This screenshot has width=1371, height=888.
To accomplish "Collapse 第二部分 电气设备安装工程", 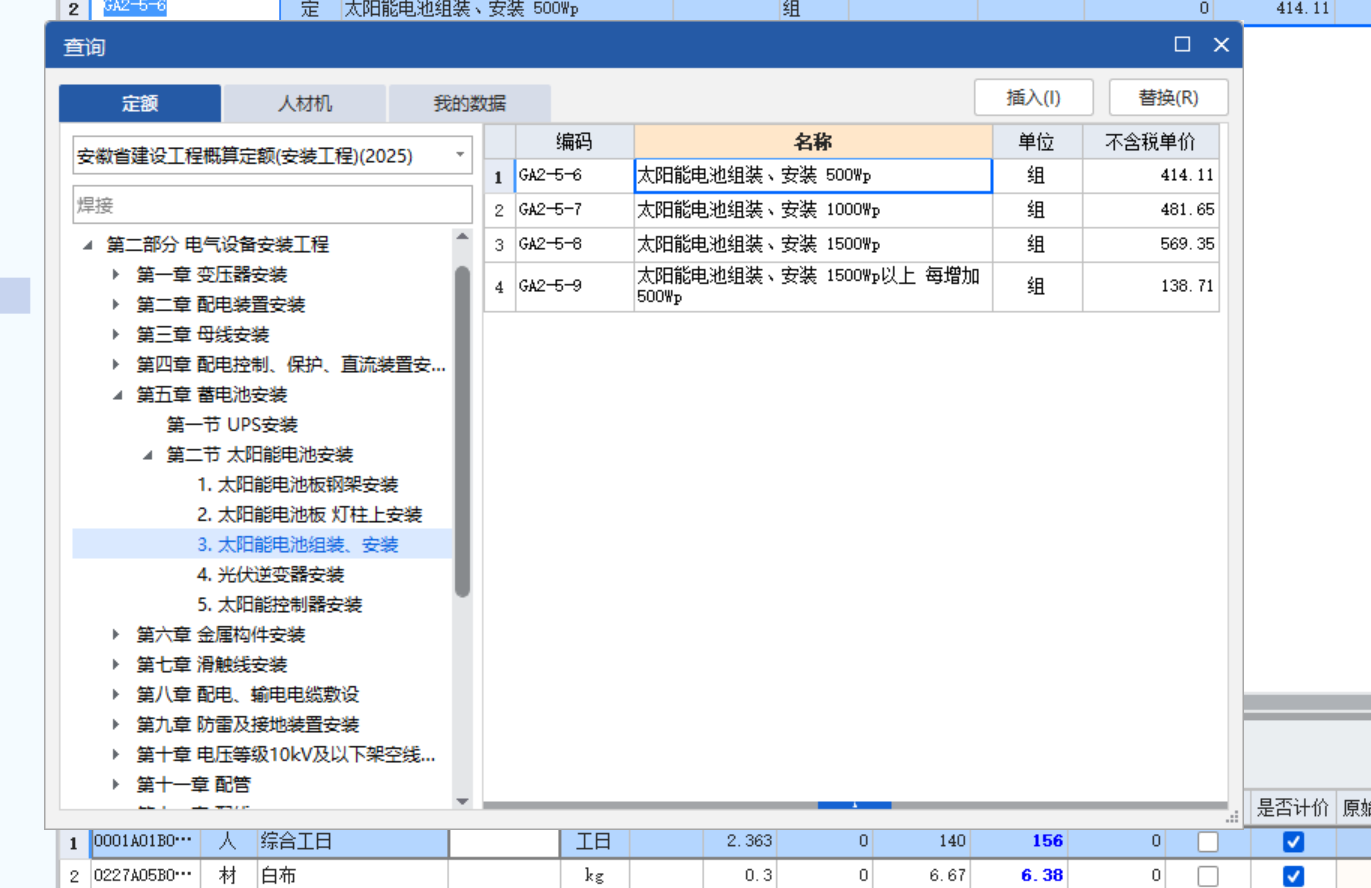I will click(x=89, y=243).
